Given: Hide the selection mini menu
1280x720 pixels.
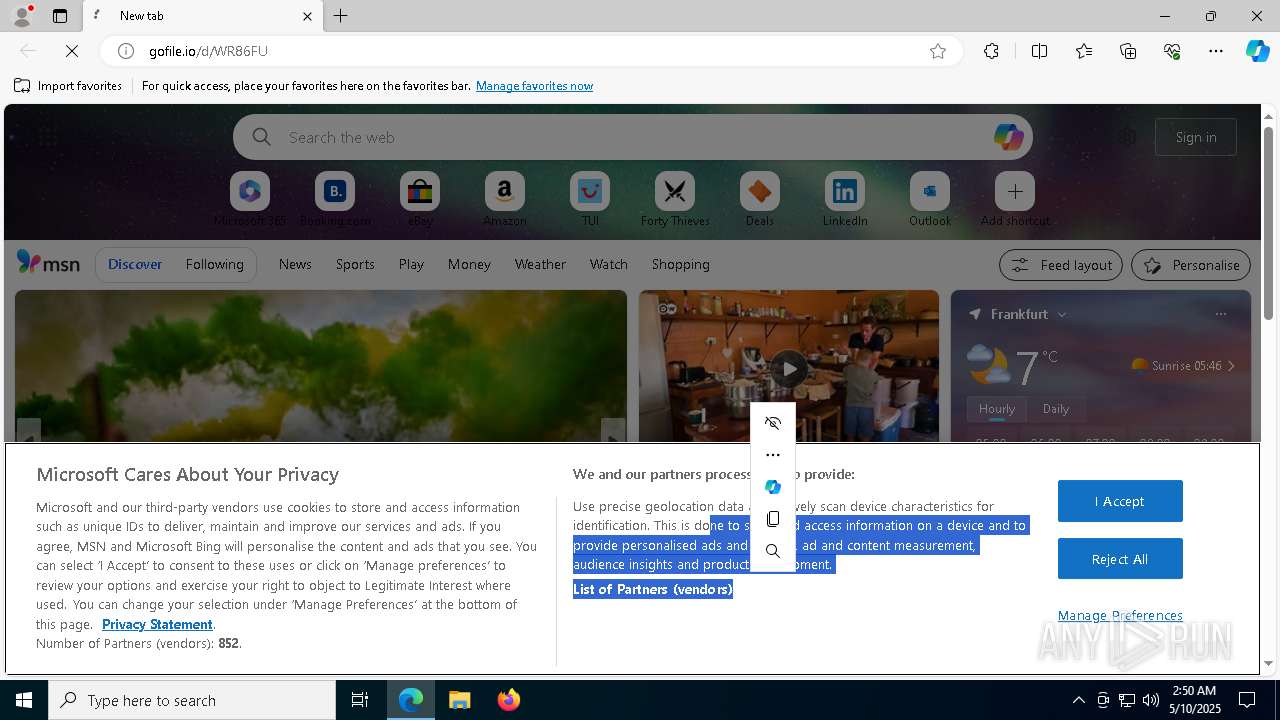Looking at the screenshot, I should click(x=772, y=423).
